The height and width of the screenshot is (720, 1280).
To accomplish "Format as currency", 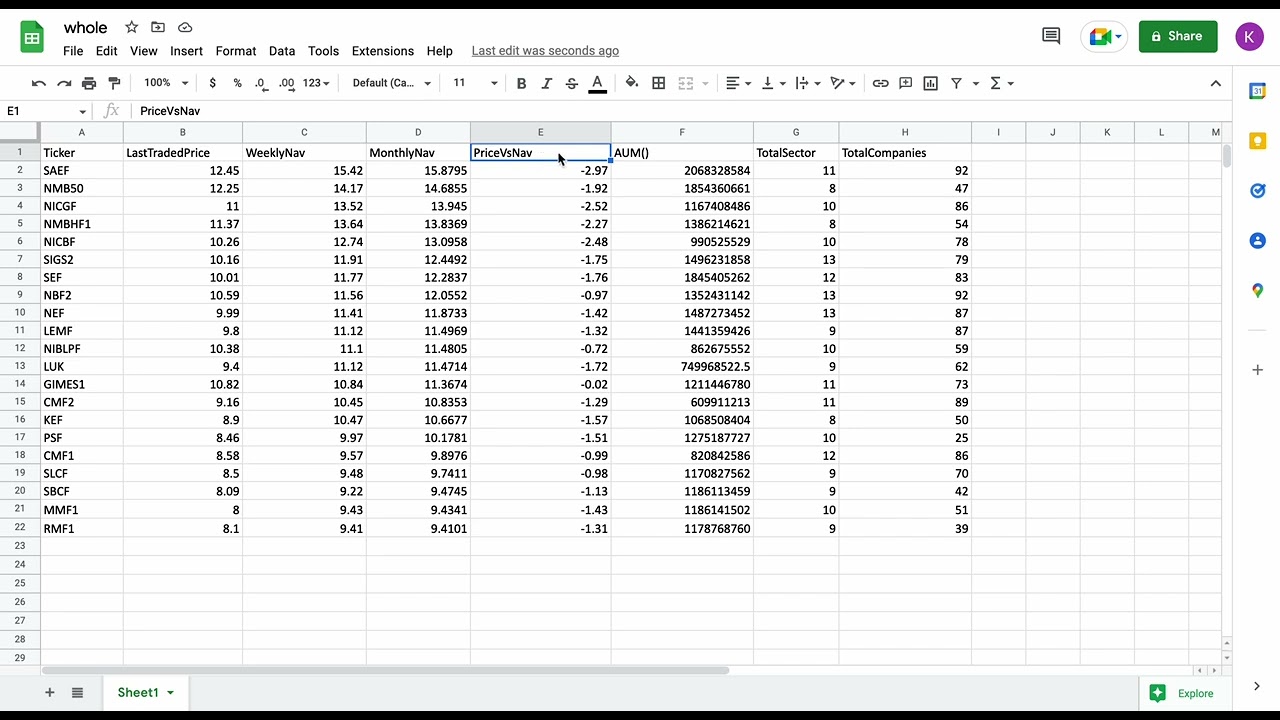I will click(212, 83).
